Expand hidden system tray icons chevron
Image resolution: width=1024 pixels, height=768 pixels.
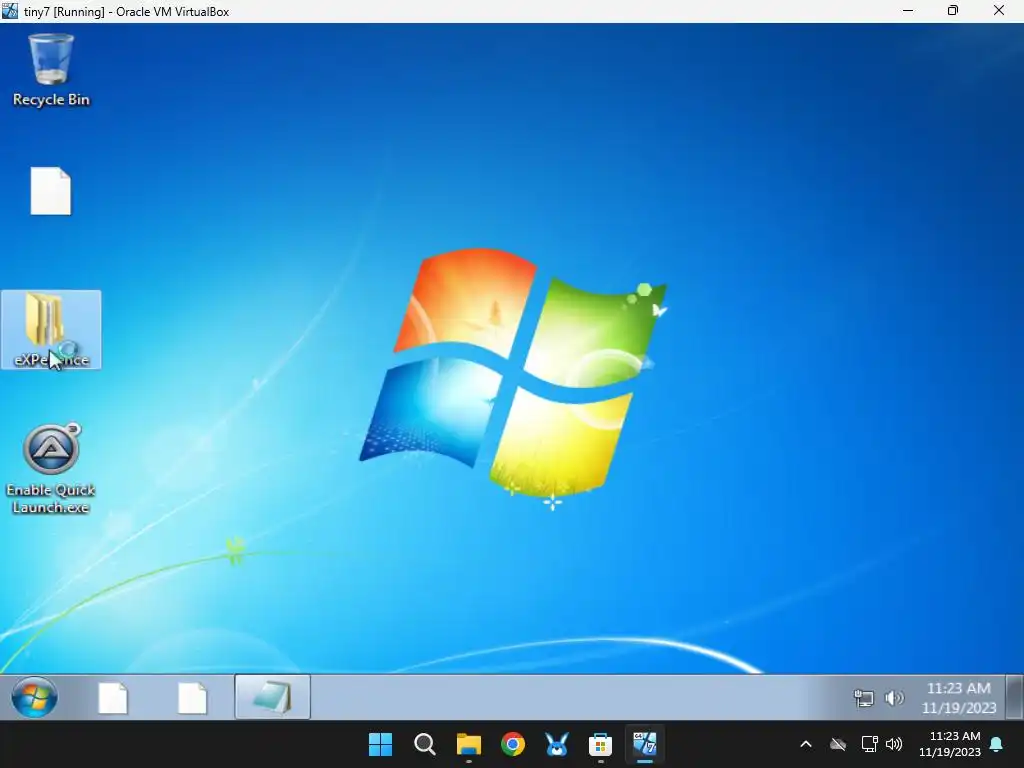pyautogui.click(x=806, y=744)
